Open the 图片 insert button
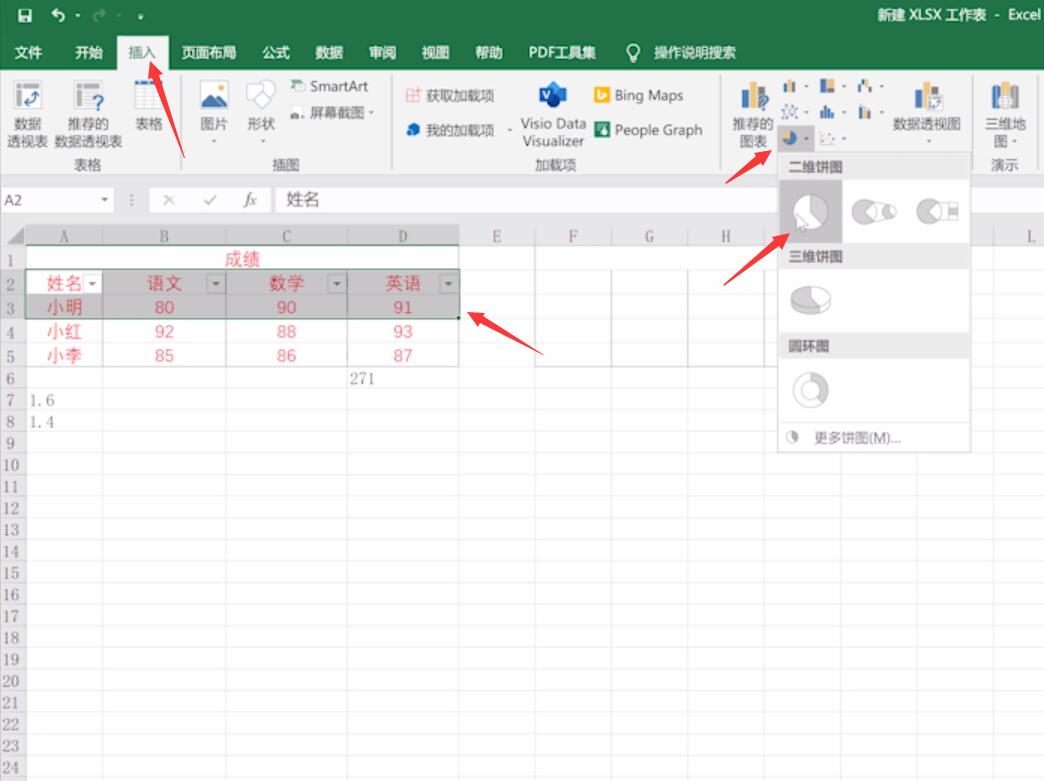 click(214, 112)
